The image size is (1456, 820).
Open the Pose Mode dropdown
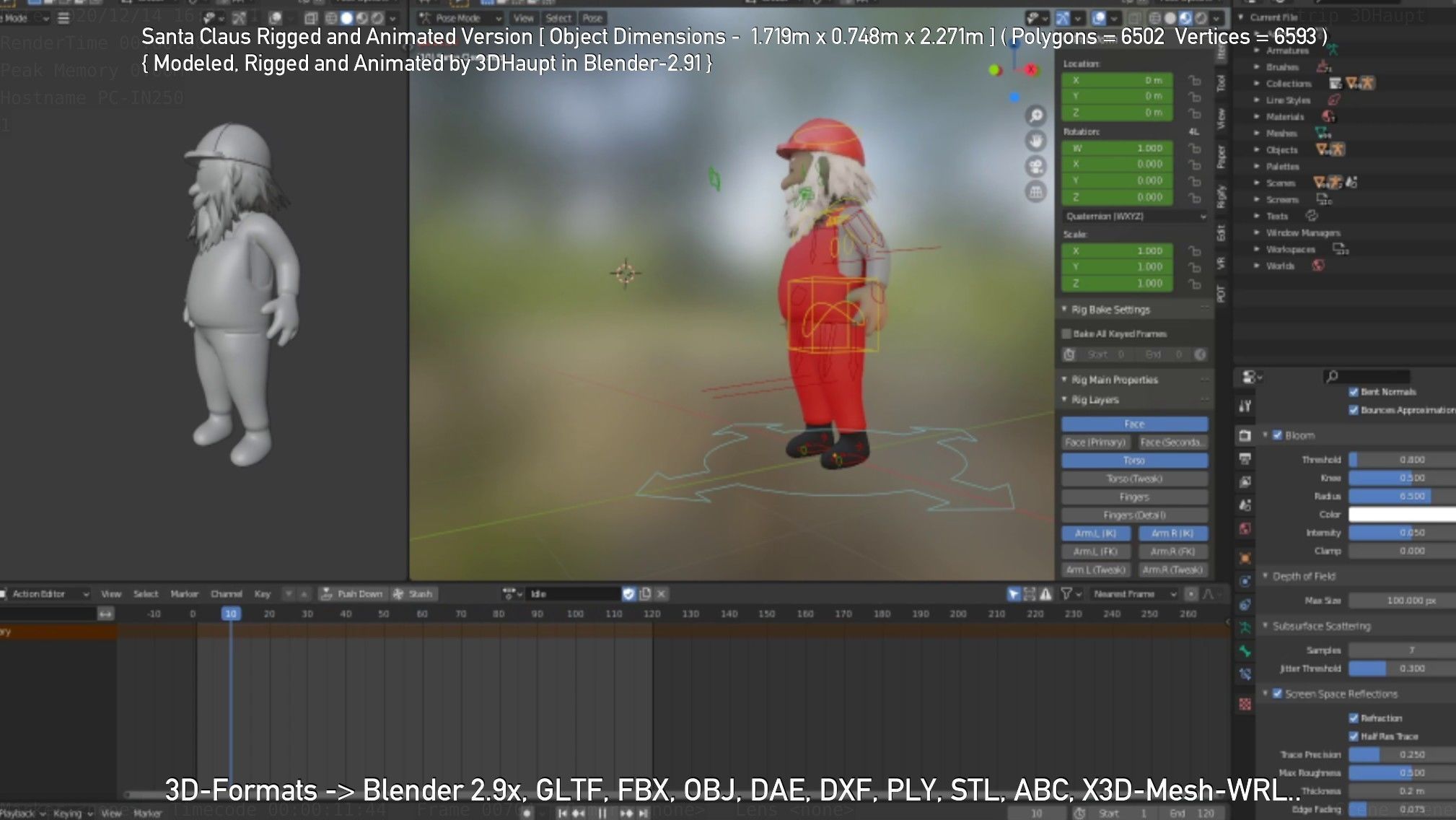[460, 17]
